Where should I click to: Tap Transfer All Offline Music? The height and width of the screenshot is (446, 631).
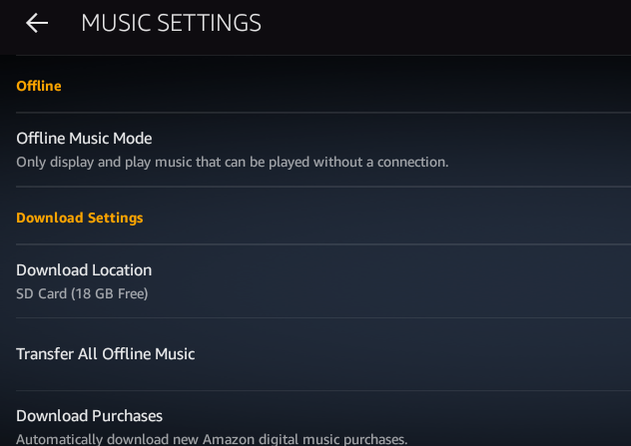point(105,354)
